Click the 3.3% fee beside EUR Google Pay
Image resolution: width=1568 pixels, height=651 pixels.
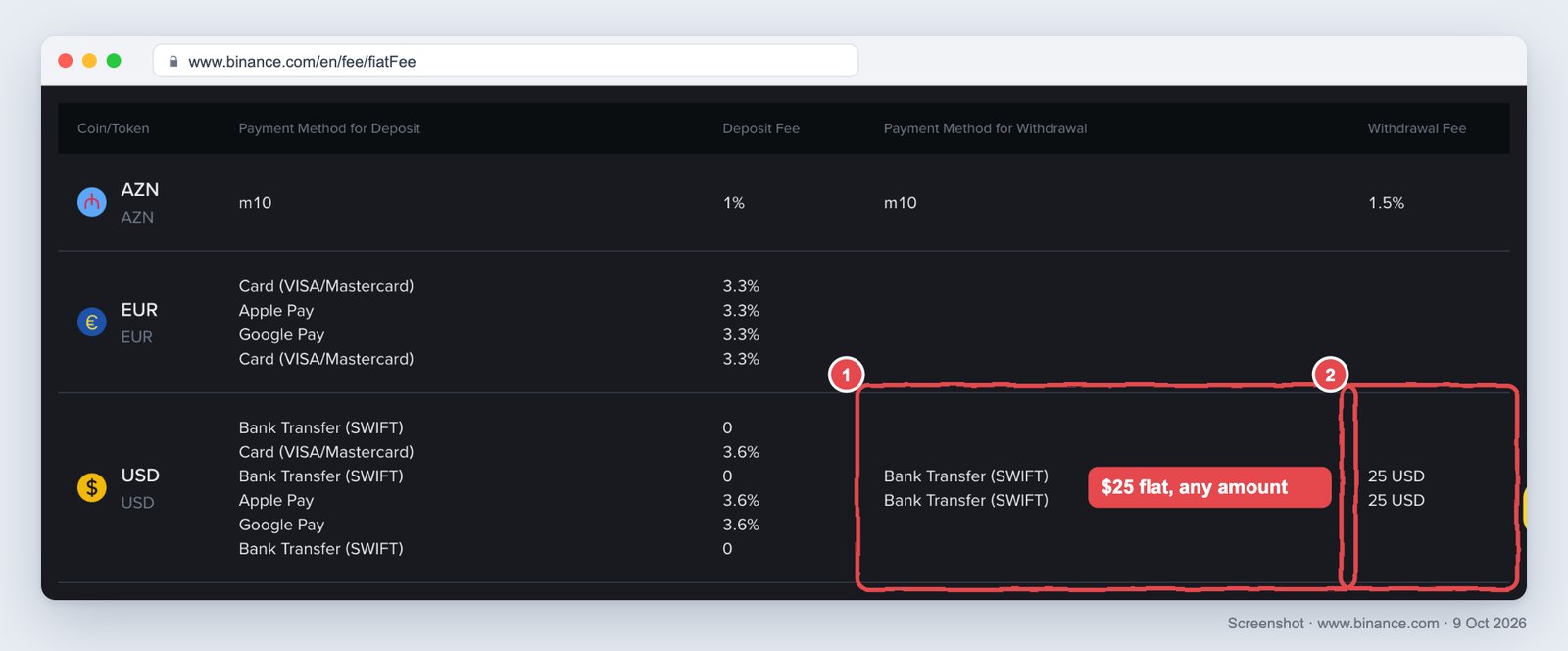[741, 335]
